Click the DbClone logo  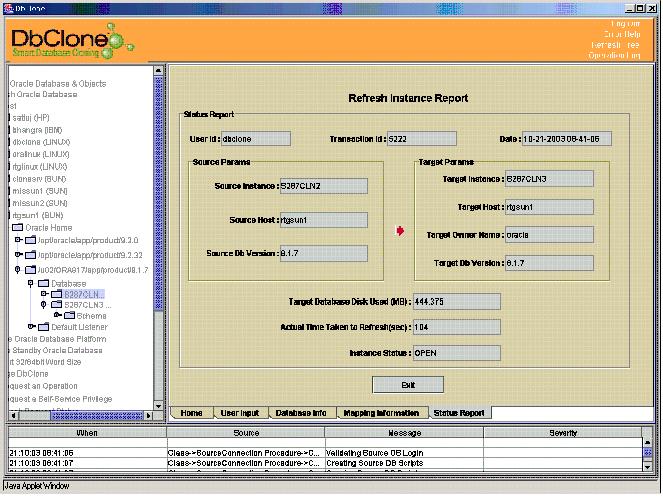click(72, 41)
